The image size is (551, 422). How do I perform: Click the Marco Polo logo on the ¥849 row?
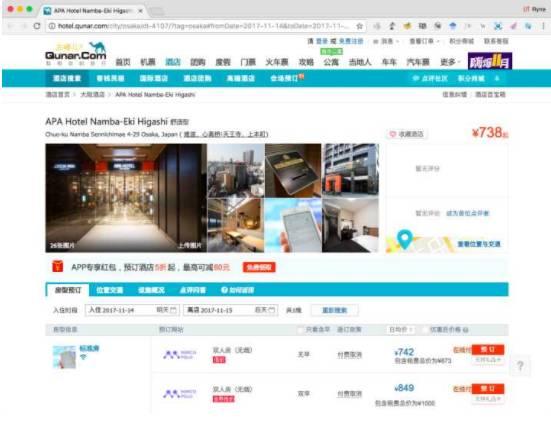click(180, 394)
